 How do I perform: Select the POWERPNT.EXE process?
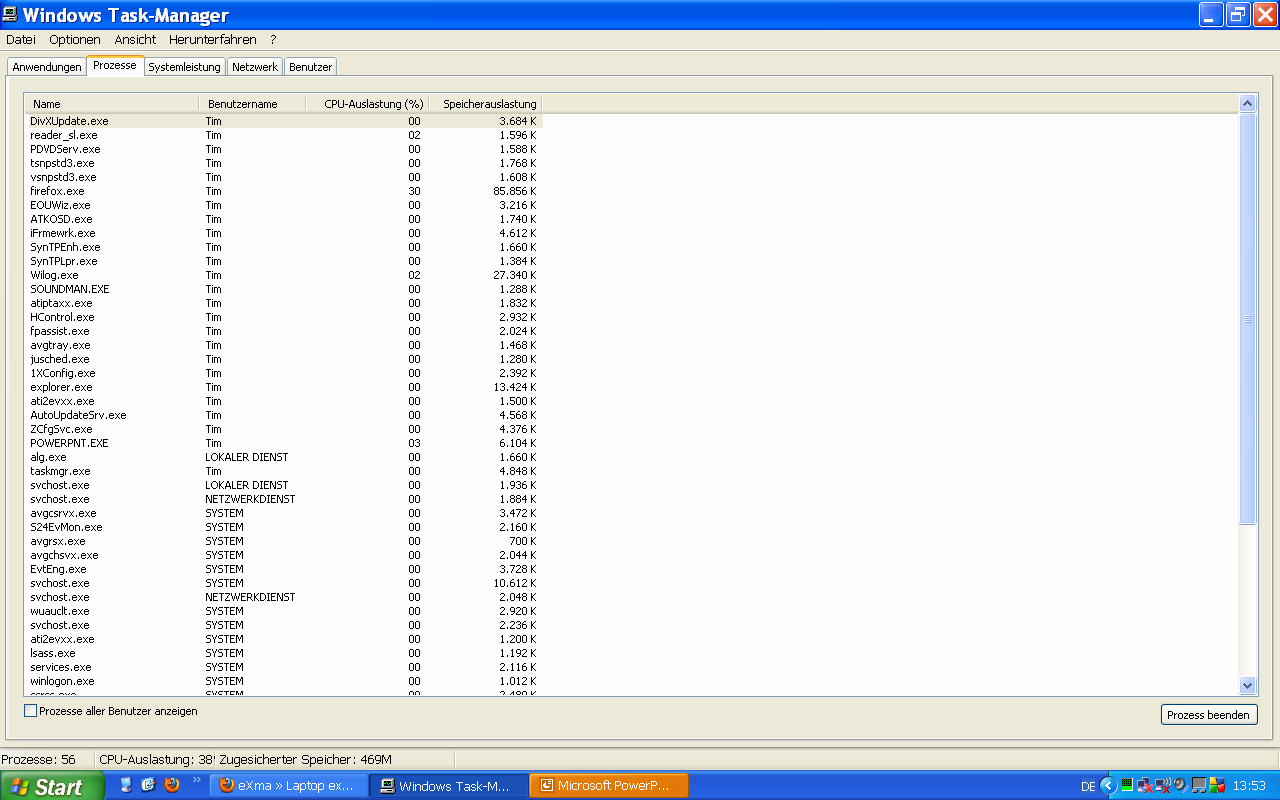[x=283, y=443]
